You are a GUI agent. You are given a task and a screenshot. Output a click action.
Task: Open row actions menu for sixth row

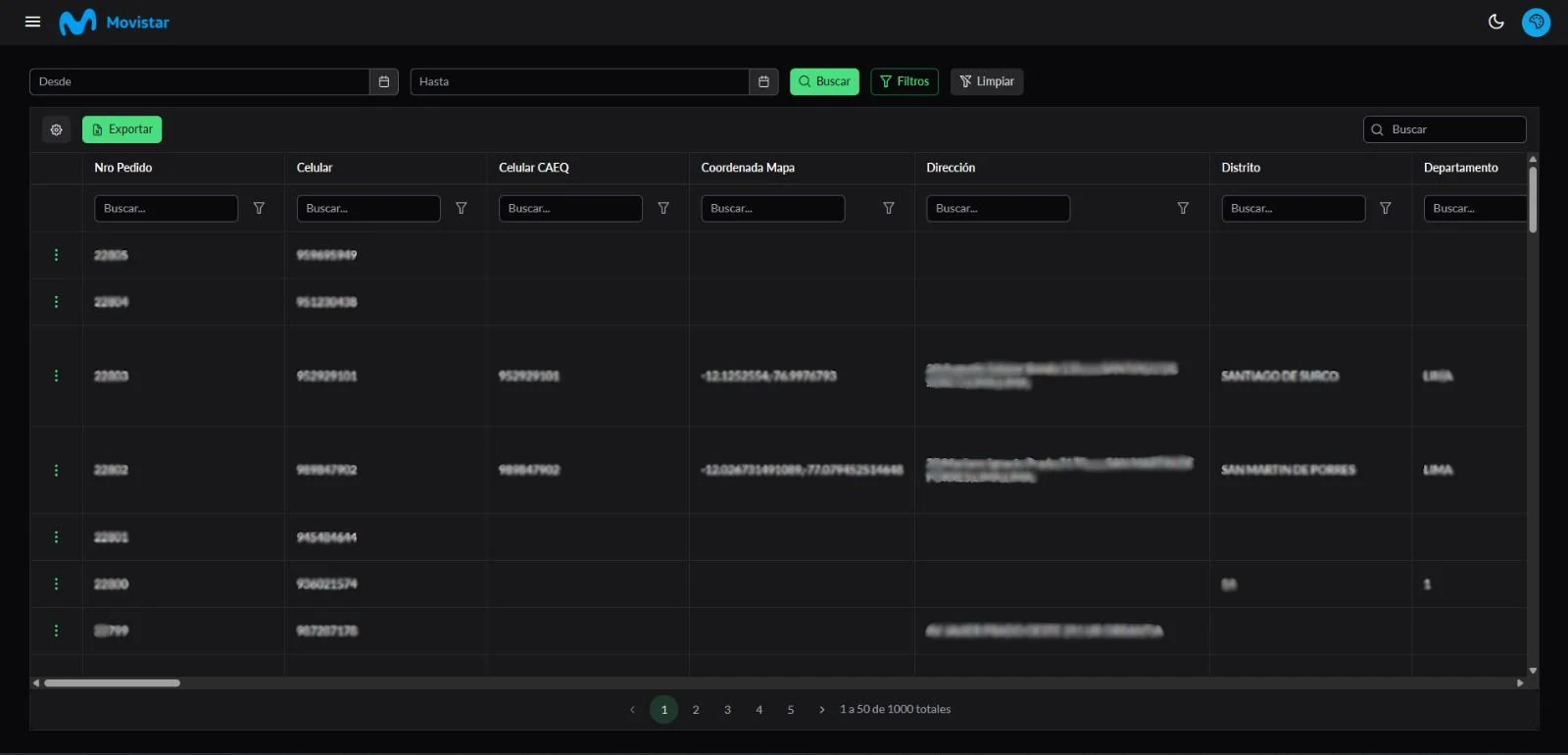point(56,583)
